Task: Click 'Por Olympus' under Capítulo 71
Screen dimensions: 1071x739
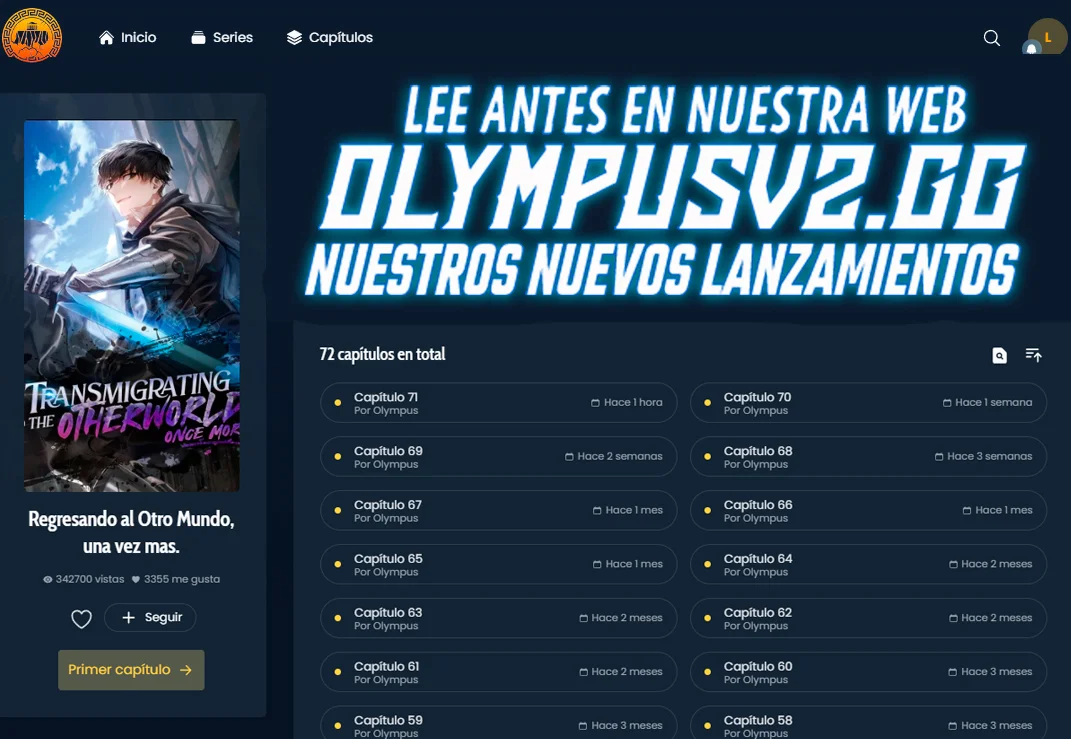Action: [x=386, y=411]
